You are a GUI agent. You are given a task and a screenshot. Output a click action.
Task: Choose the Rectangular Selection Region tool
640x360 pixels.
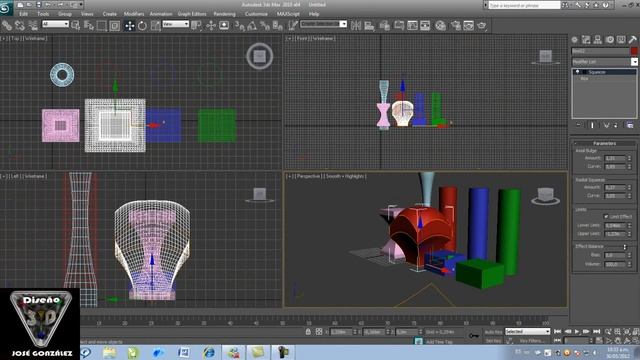(102, 26)
